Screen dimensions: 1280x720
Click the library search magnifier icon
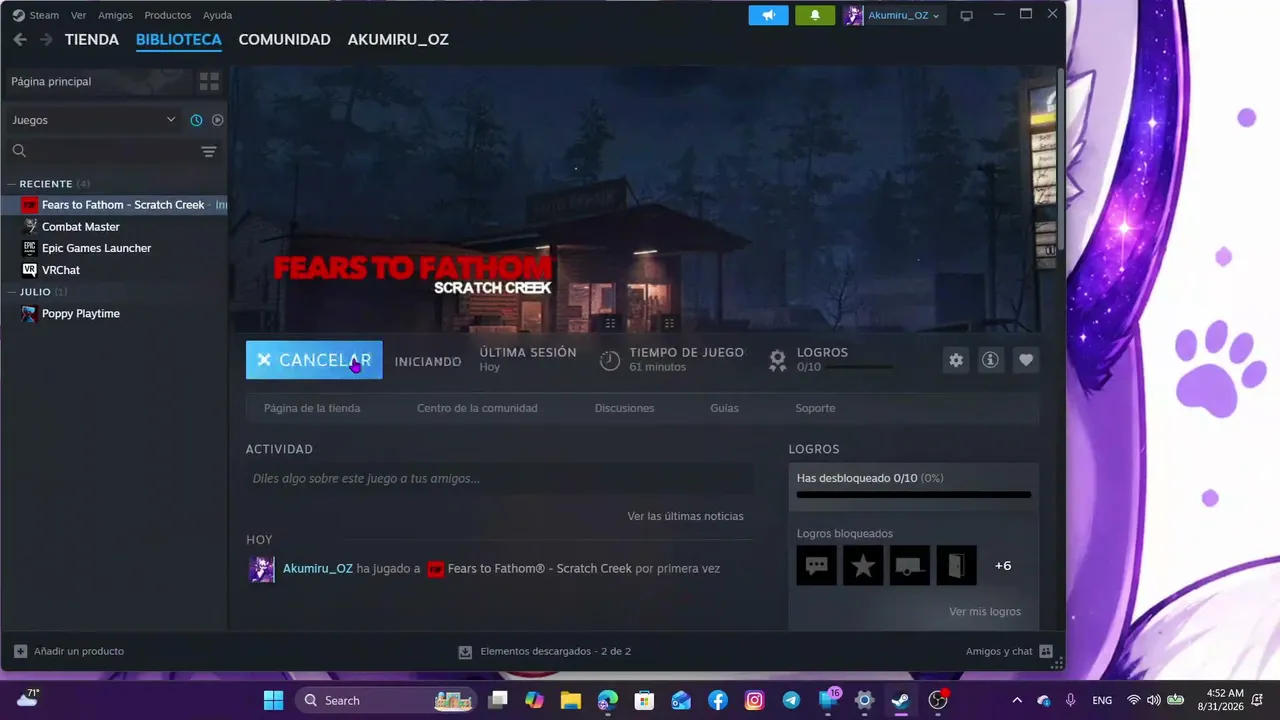tap(19, 151)
